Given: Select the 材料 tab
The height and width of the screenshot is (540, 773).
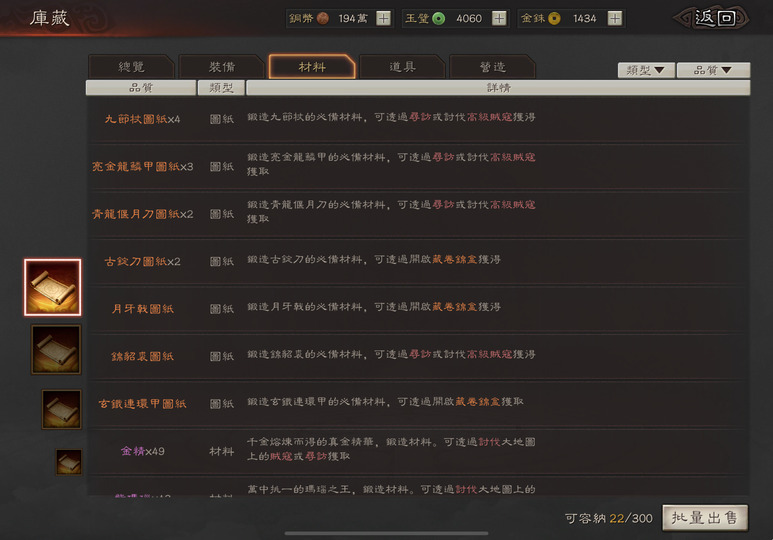Looking at the screenshot, I should tap(312, 67).
